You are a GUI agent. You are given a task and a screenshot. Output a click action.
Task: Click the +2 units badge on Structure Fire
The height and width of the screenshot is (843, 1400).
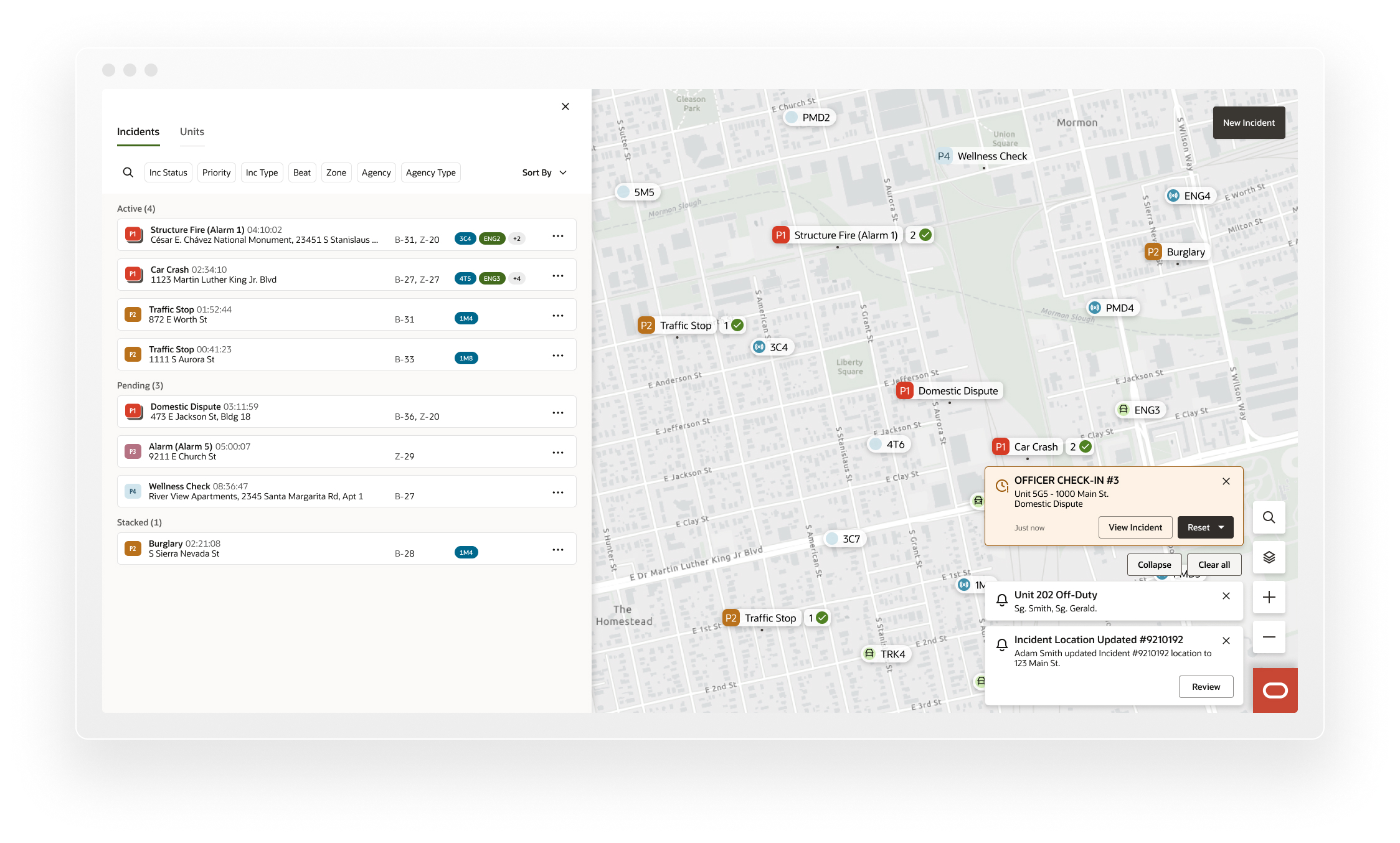coord(517,238)
